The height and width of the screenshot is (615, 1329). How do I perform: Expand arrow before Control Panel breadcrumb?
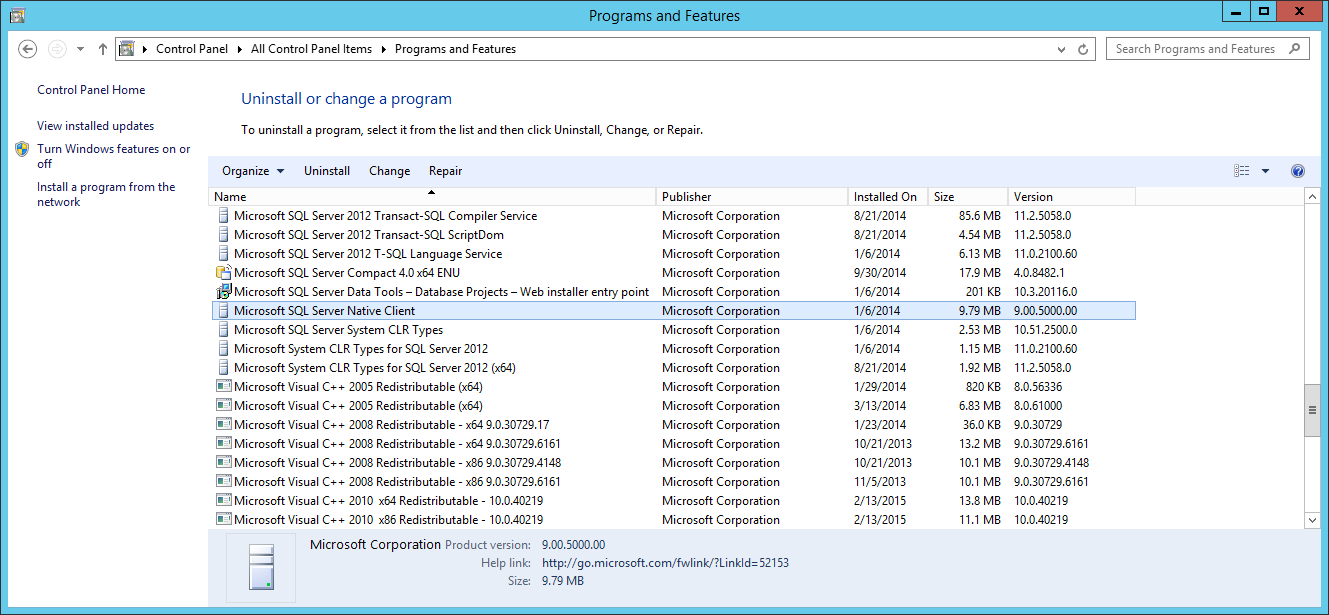point(146,49)
